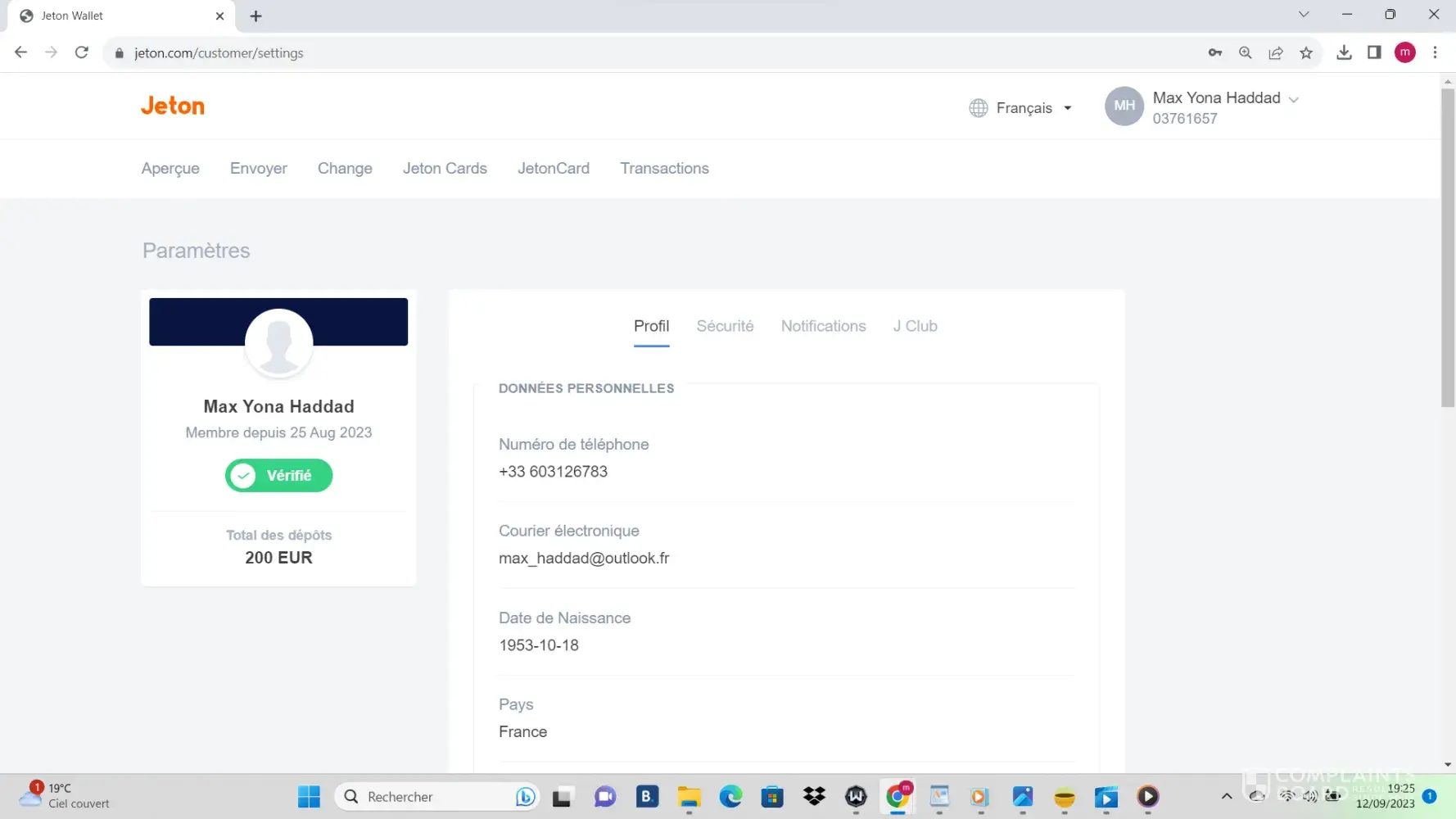Image resolution: width=1456 pixels, height=819 pixels.
Task: Click the share page icon
Action: tap(1275, 53)
